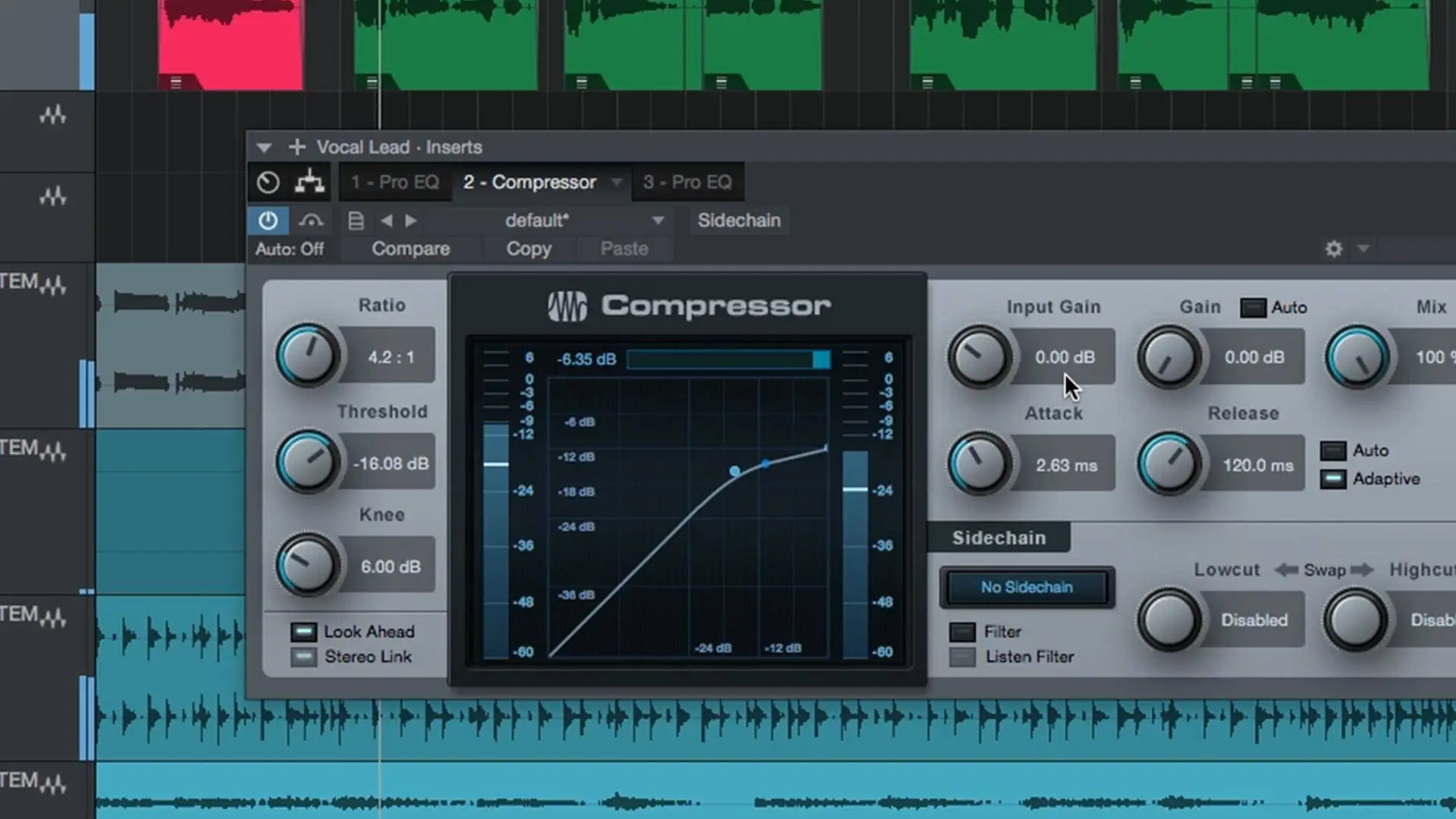Enable the sidechain Filter checkbox
The width and height of the screenshot is (1456, 819).
pos(962,632)
